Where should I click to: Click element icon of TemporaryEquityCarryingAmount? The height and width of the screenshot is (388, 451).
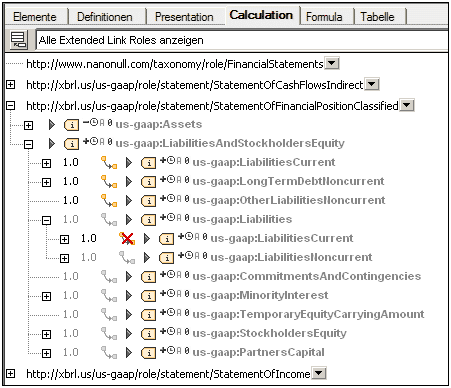(x=148, y=315)
